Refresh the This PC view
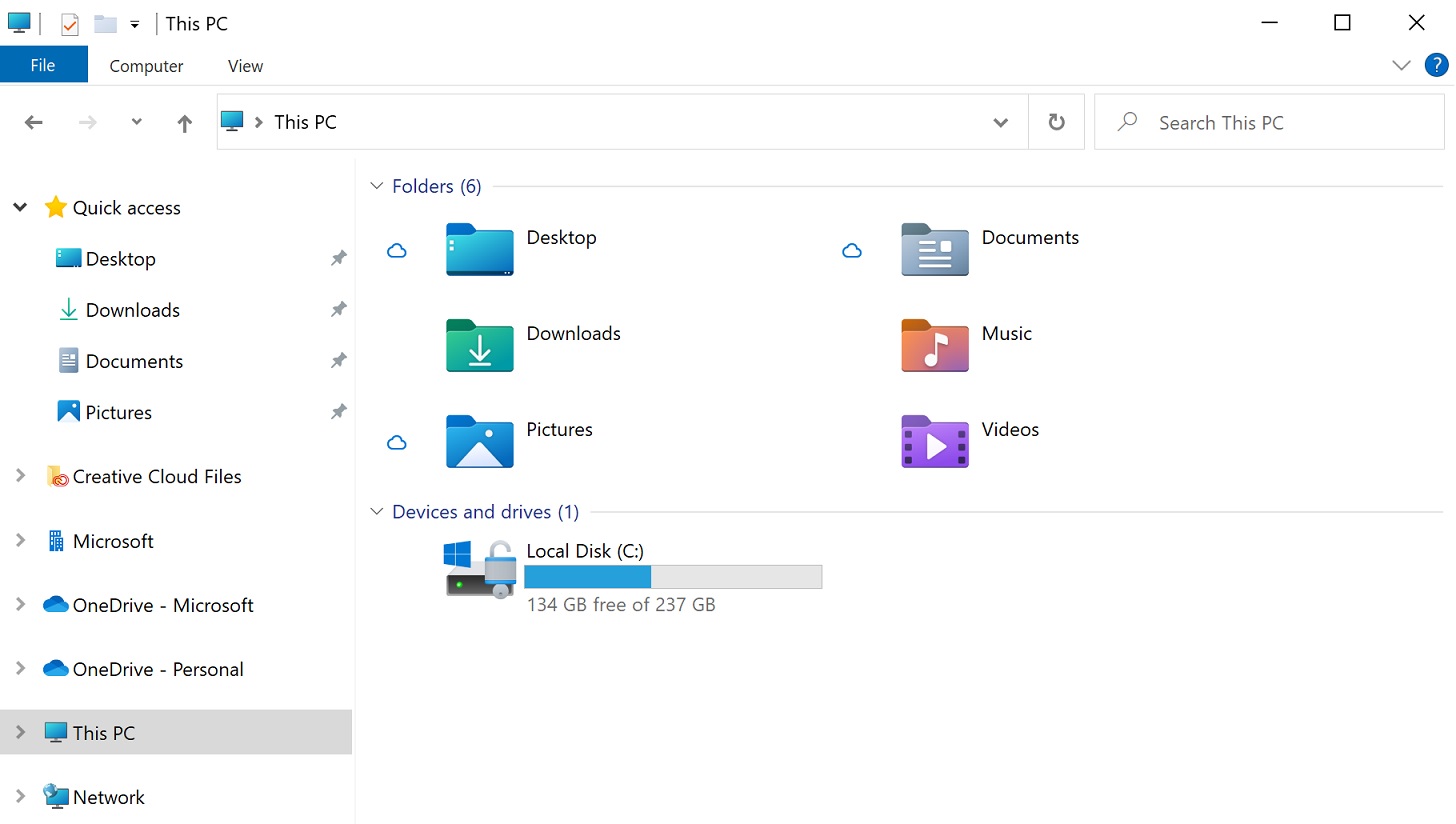The width and height of the screenshot is (1456, 824). pyautogui.click(x=1056, y=121)
